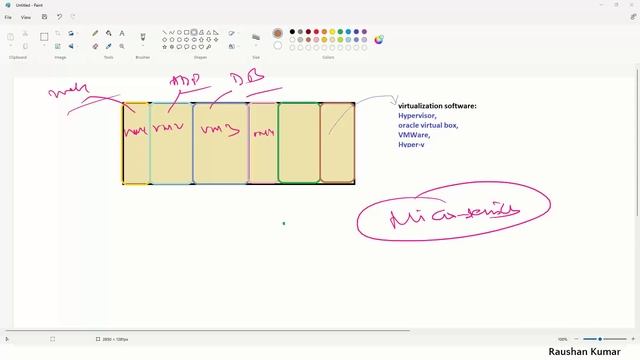The image size is (640, 360).
Task: Click the Redo arrow icon
Action: point(73,17)
